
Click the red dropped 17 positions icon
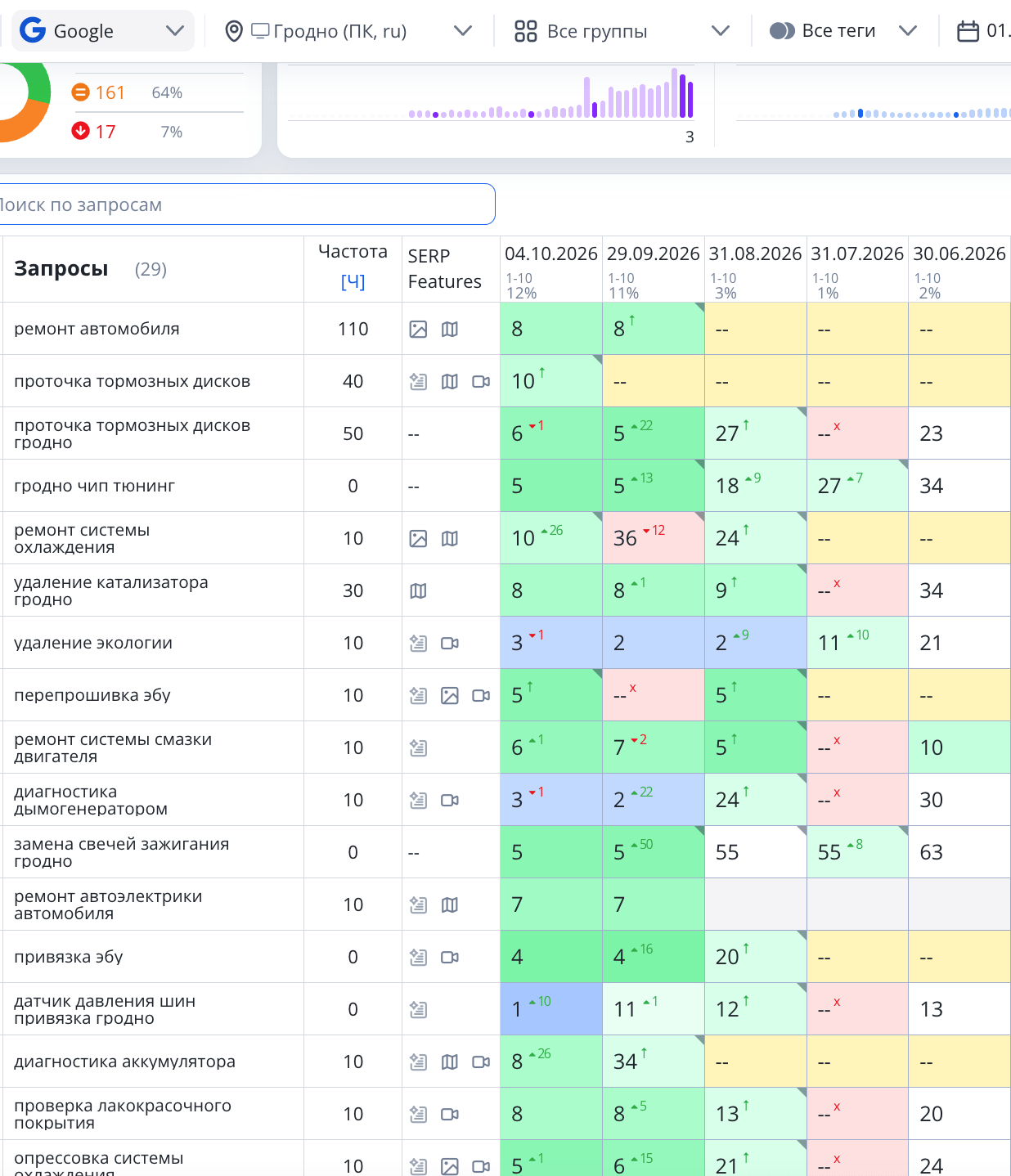point(80,131)
